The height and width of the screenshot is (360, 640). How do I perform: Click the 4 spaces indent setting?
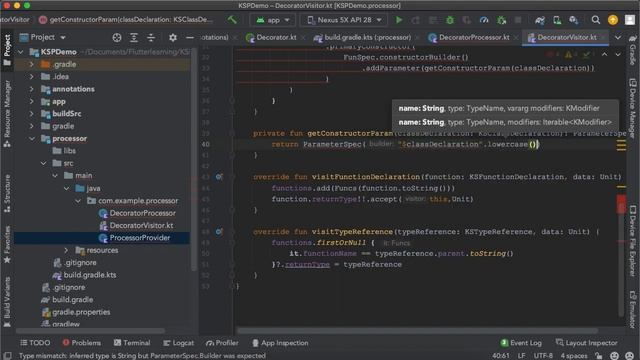[573, 356]
